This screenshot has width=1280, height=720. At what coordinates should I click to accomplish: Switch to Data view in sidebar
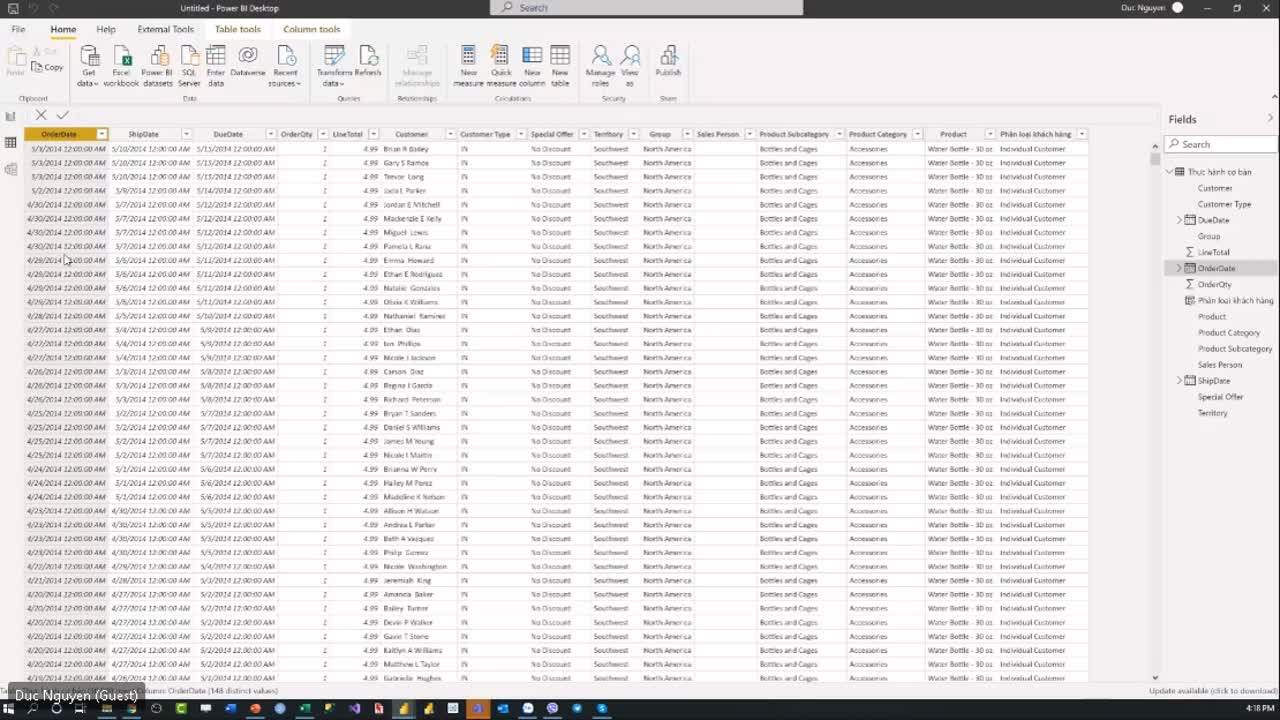tap(10, 143)
